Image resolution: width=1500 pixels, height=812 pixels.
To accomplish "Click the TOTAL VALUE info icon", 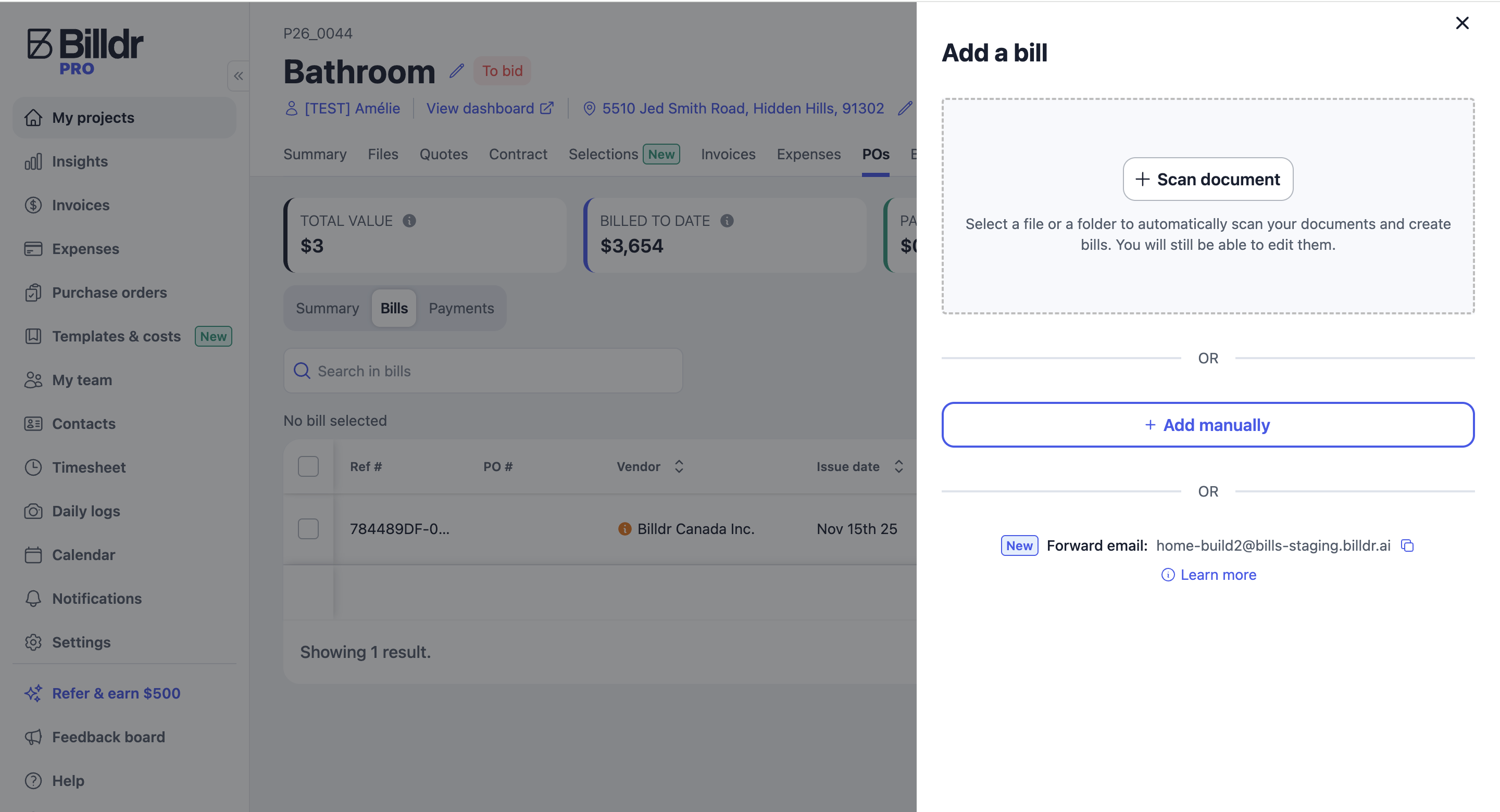I will pos(409,221).
